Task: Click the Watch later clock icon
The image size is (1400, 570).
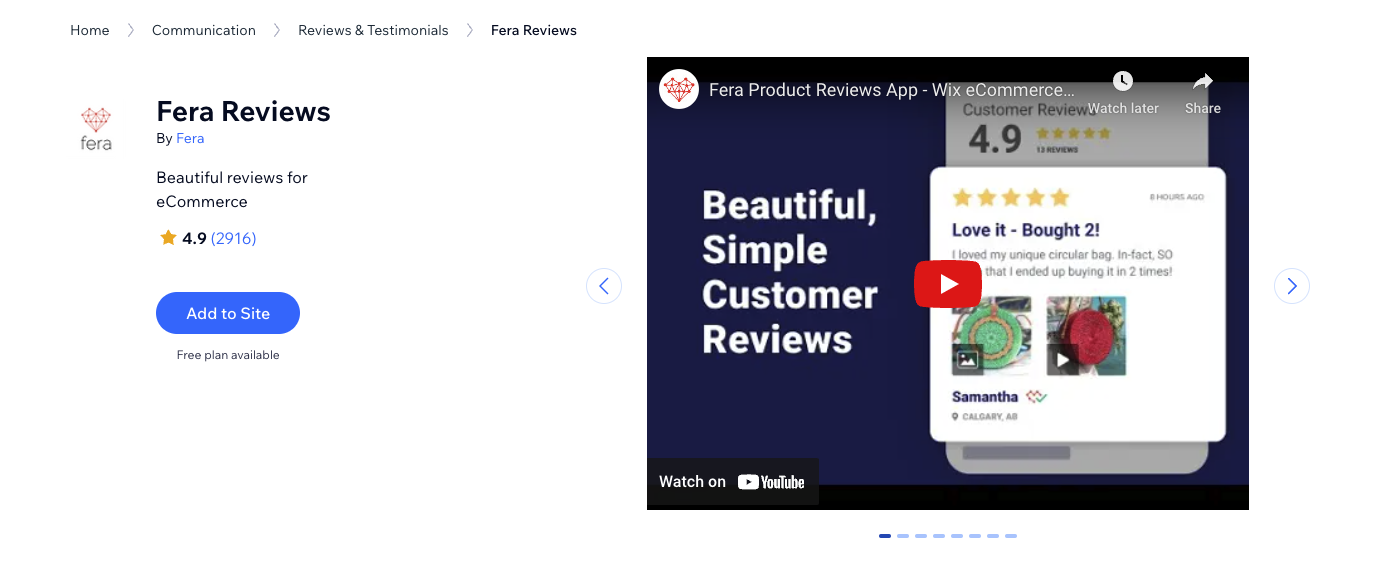Action: point(1123,82)
